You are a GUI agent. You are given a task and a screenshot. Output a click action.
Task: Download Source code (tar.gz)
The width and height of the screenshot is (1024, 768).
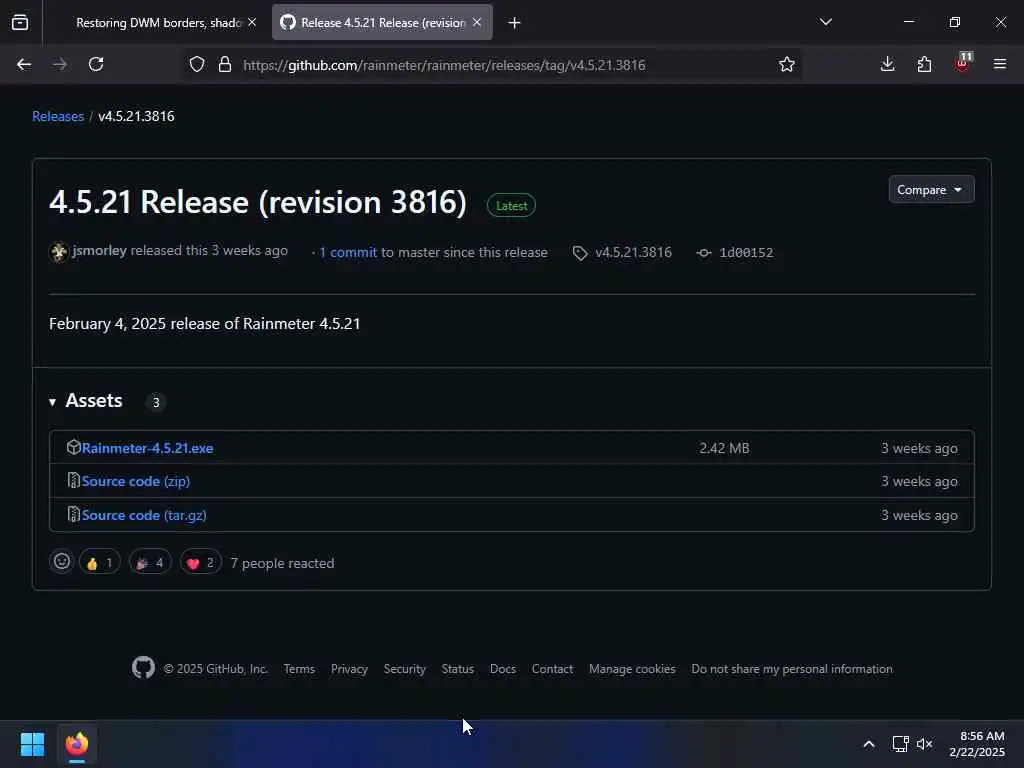[144, 515]
